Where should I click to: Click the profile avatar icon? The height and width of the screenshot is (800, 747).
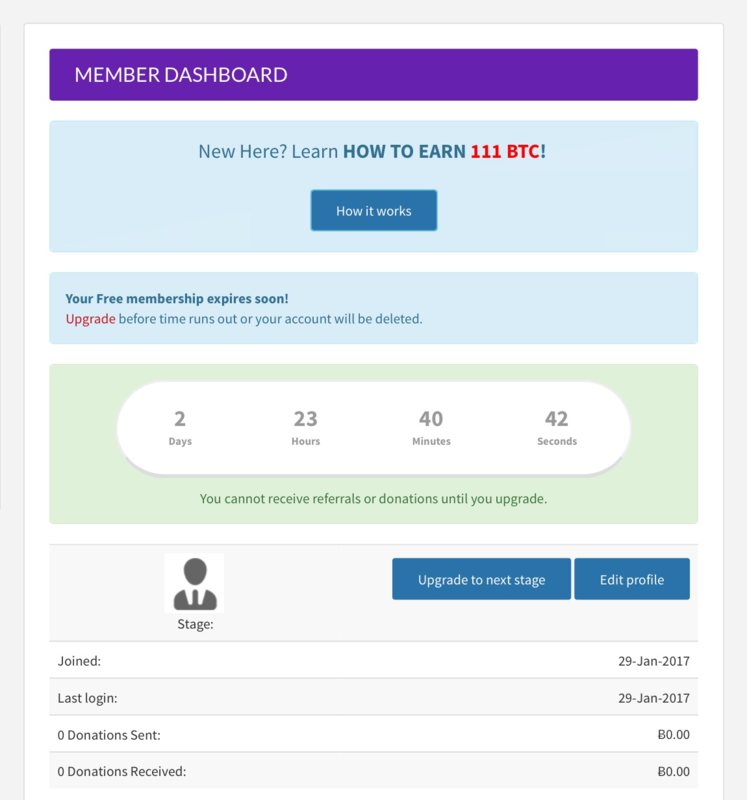pos(194,583)
